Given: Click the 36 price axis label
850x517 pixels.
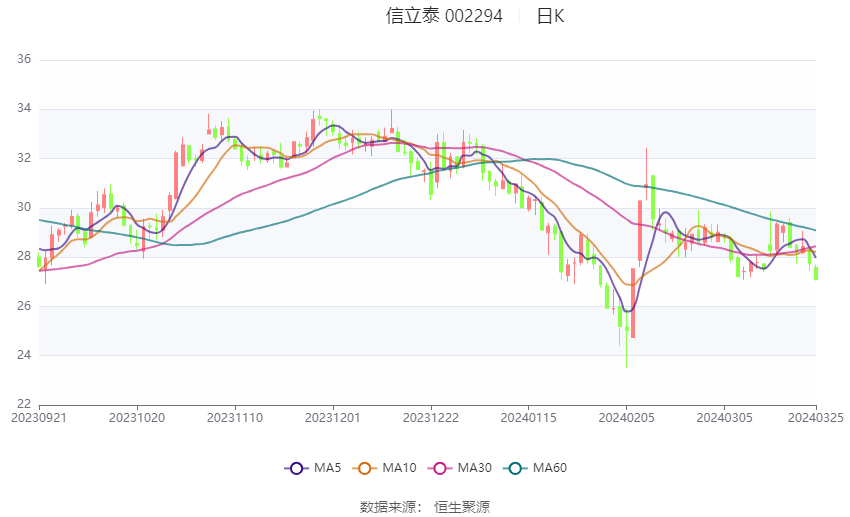Looking at the screenshot, I should [x=24, y=59].
